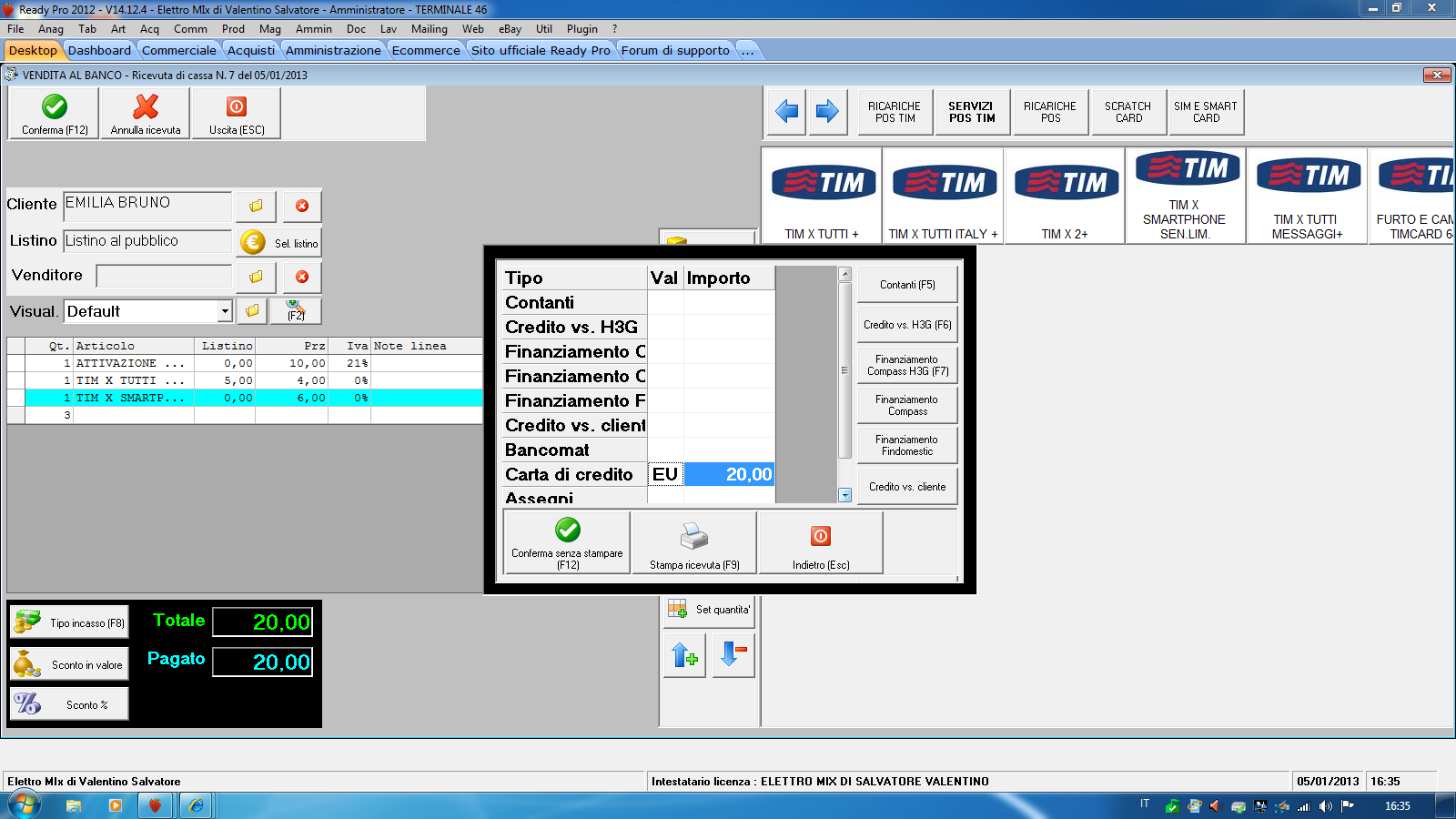Select the Contanti row in payment table
The height and width of the screenshot is (819, 1456).
pos(638,302)
